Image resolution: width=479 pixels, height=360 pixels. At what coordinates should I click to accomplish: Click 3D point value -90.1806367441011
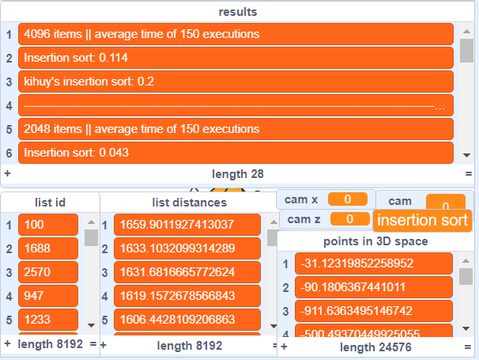click(374, 287)
